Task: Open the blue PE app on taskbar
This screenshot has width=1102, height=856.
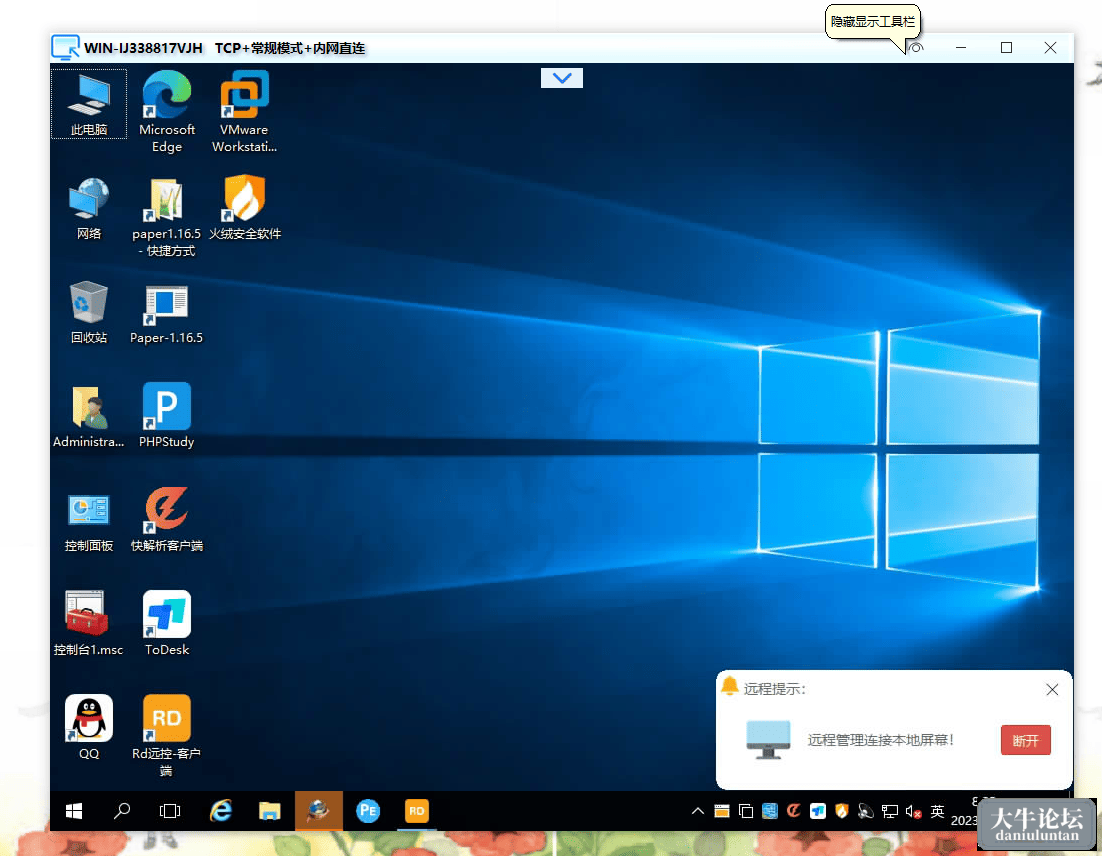Action: [368, 811]
